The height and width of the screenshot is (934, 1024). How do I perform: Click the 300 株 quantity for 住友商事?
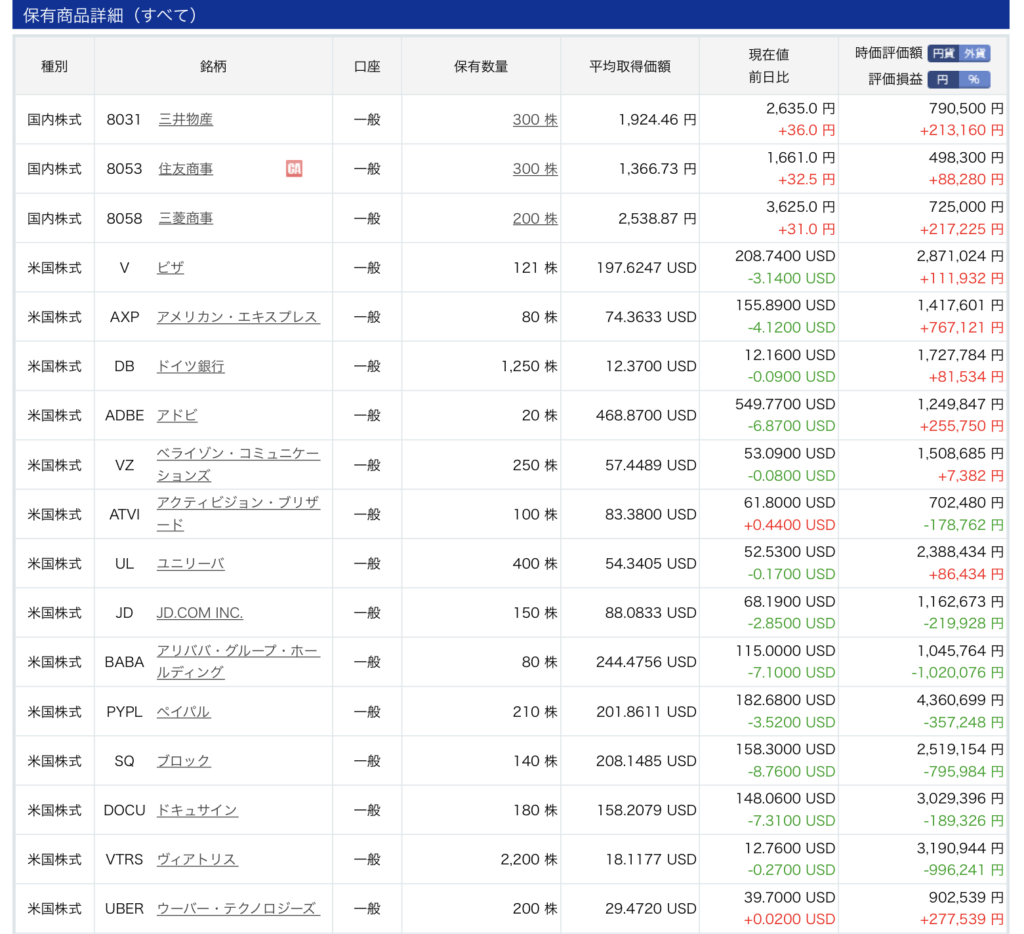pos(535,169)
